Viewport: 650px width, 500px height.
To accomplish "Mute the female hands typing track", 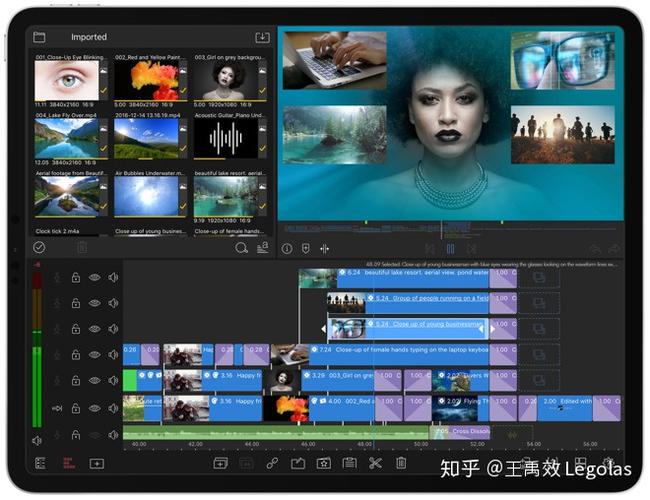I will tap(113, 354).
